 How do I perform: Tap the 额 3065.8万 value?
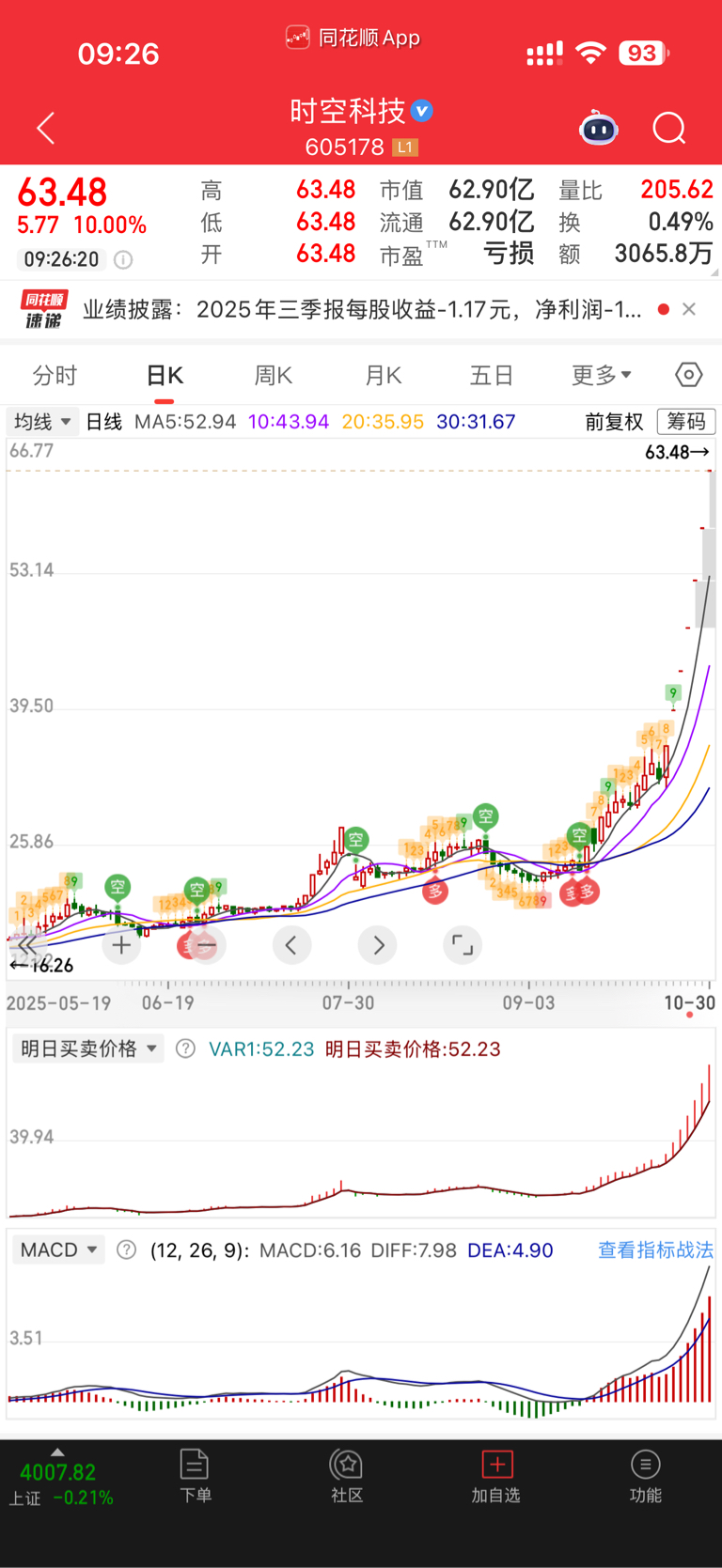click(664, 254)
